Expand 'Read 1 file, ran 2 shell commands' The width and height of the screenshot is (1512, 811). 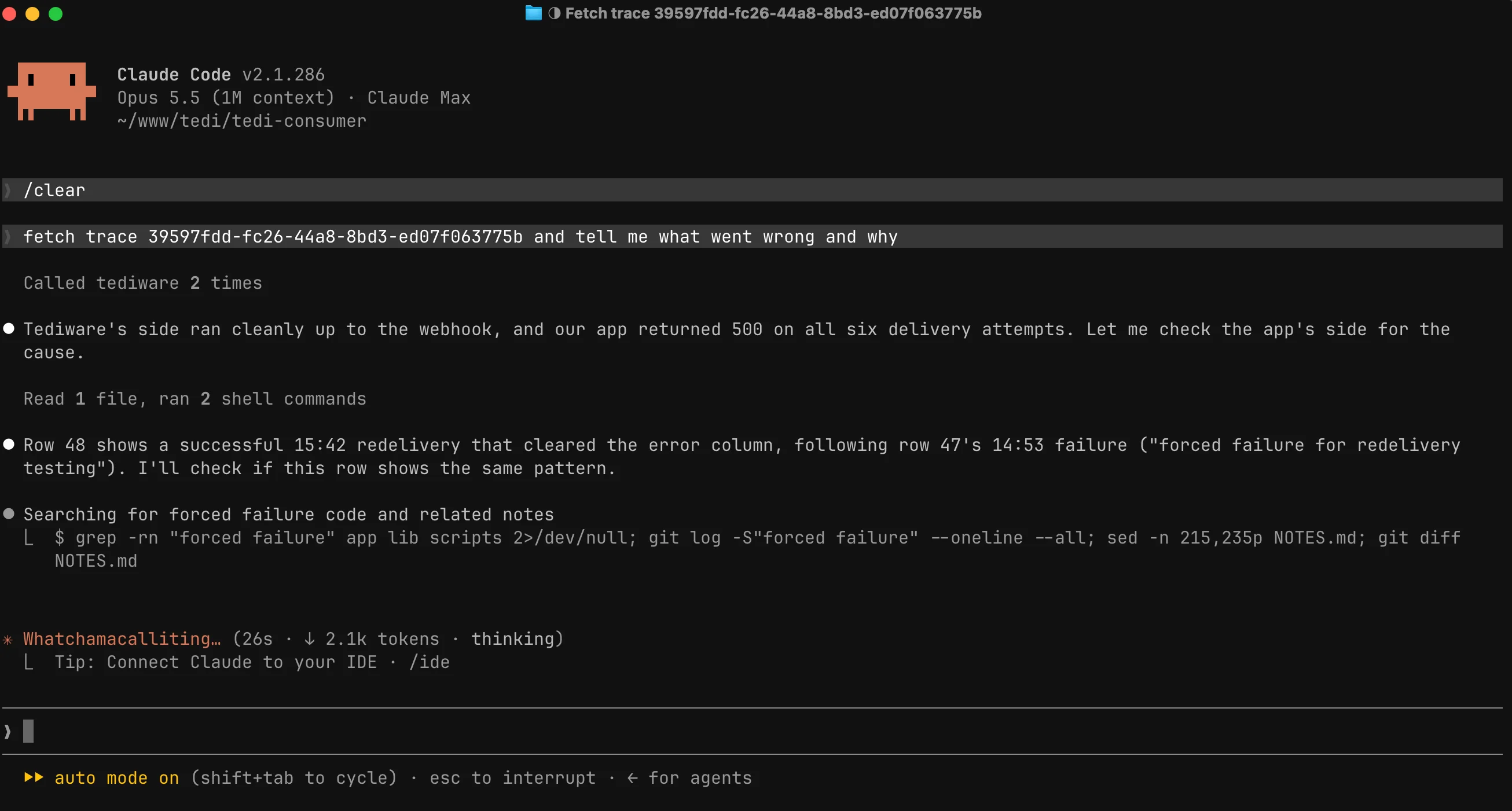point(195,399)
